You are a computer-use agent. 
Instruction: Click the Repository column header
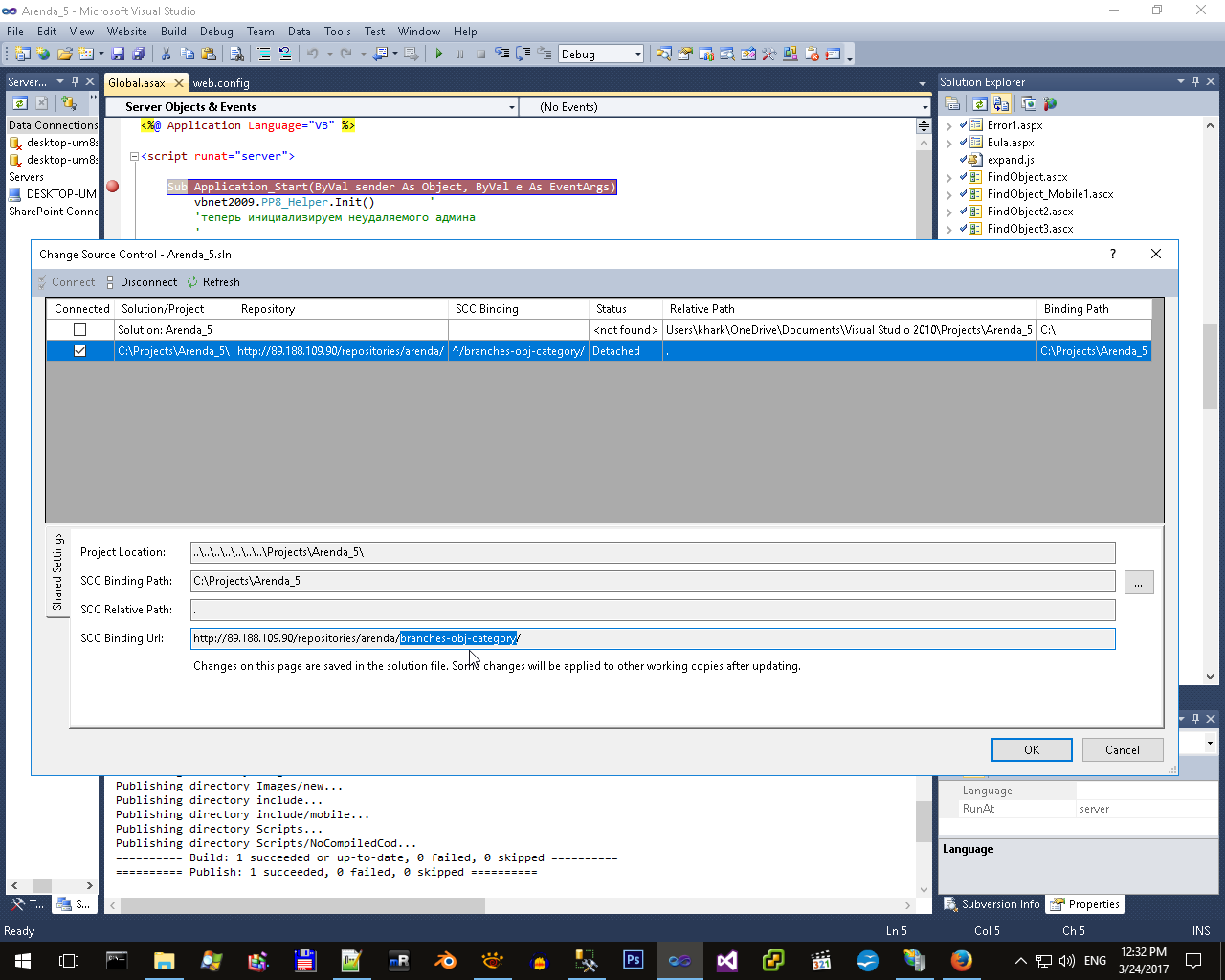pyautogui.click(x=341, y=309)
